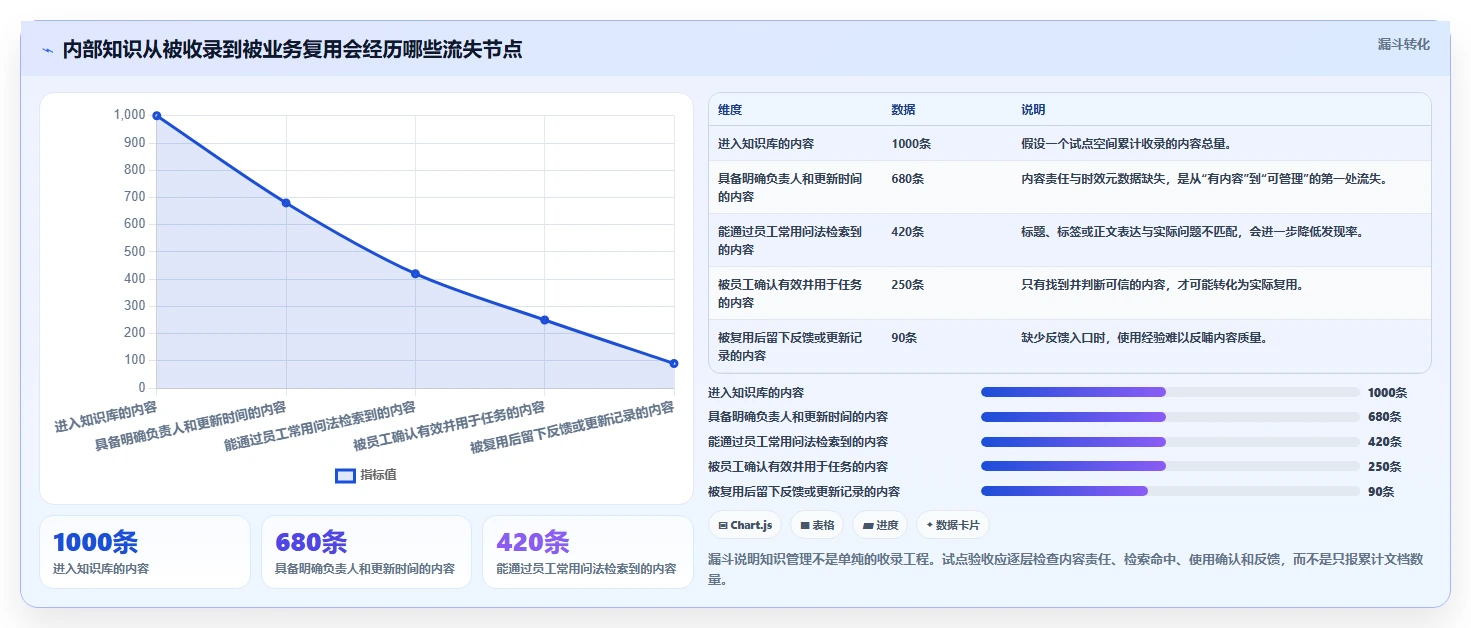The height and width of the screenshot is (628, 1471).
Task: Select the 进度 chip
Action: pos(880,525)
